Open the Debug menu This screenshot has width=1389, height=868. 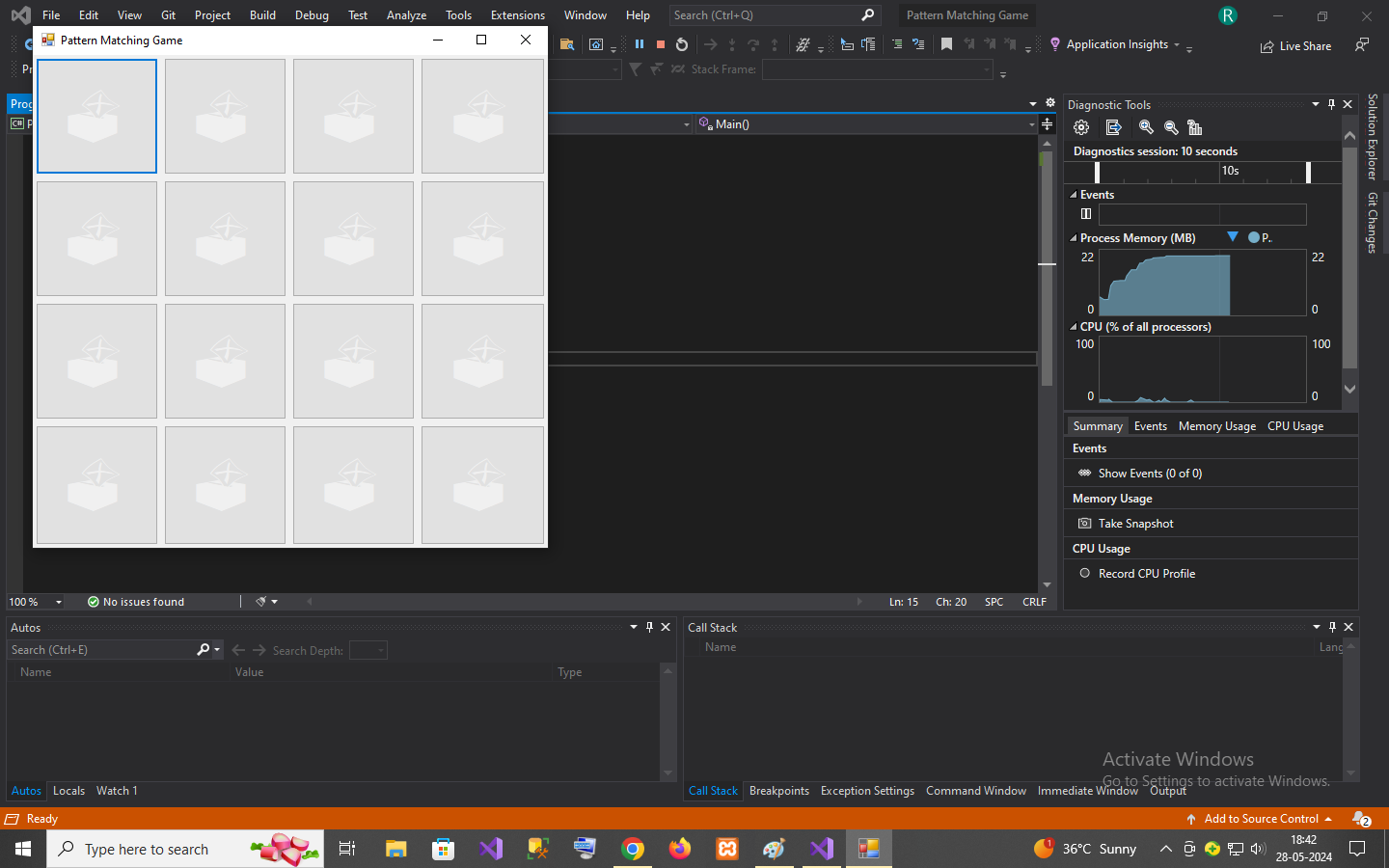point(312,15)
